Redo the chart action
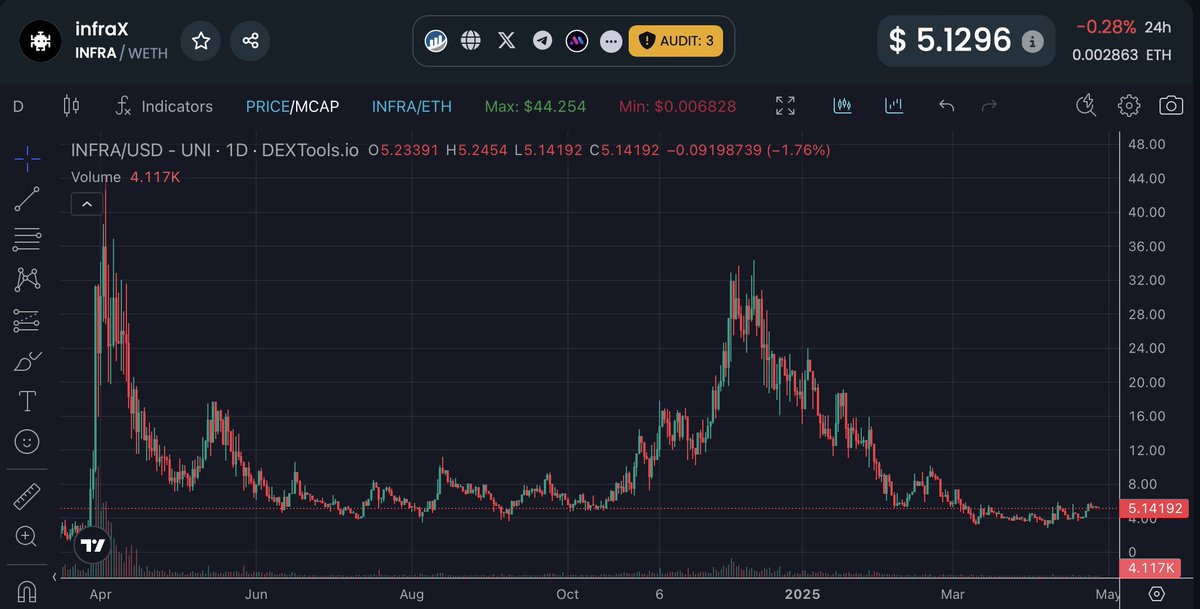This screenshot has height=609, width=1200. point(990,106)
